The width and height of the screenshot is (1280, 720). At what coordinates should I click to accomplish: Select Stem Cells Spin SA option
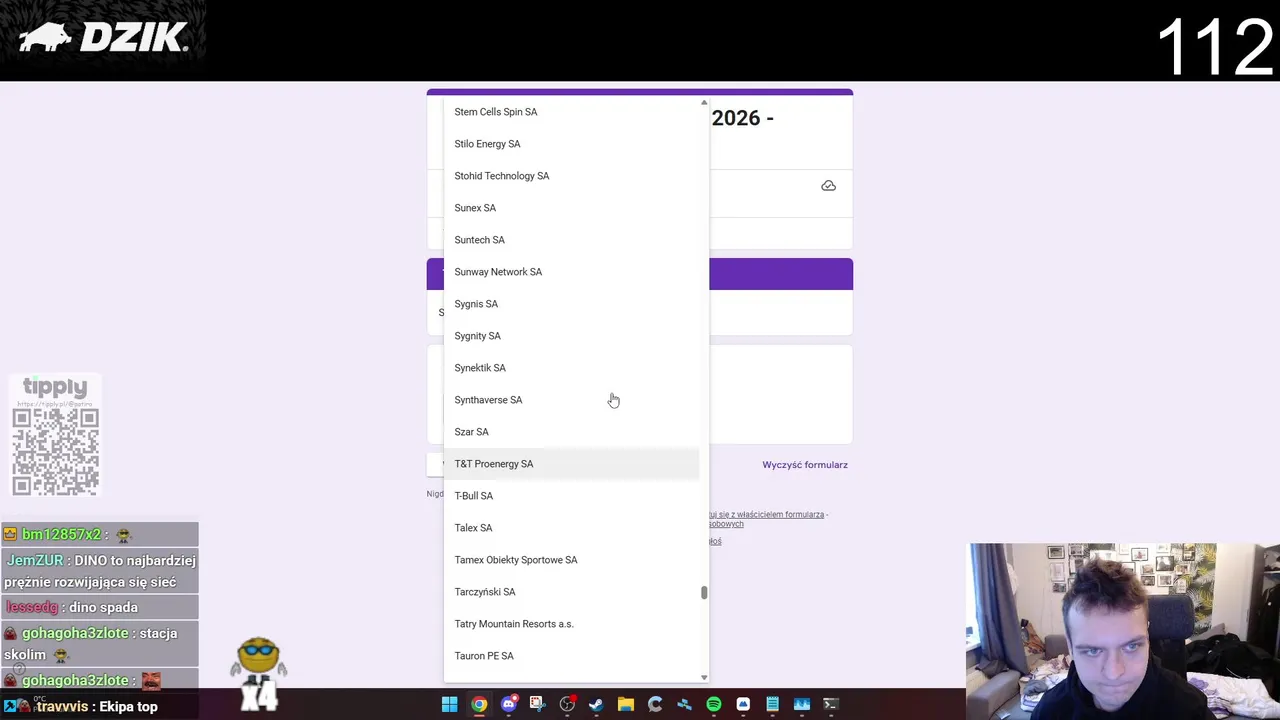(571, 112)
